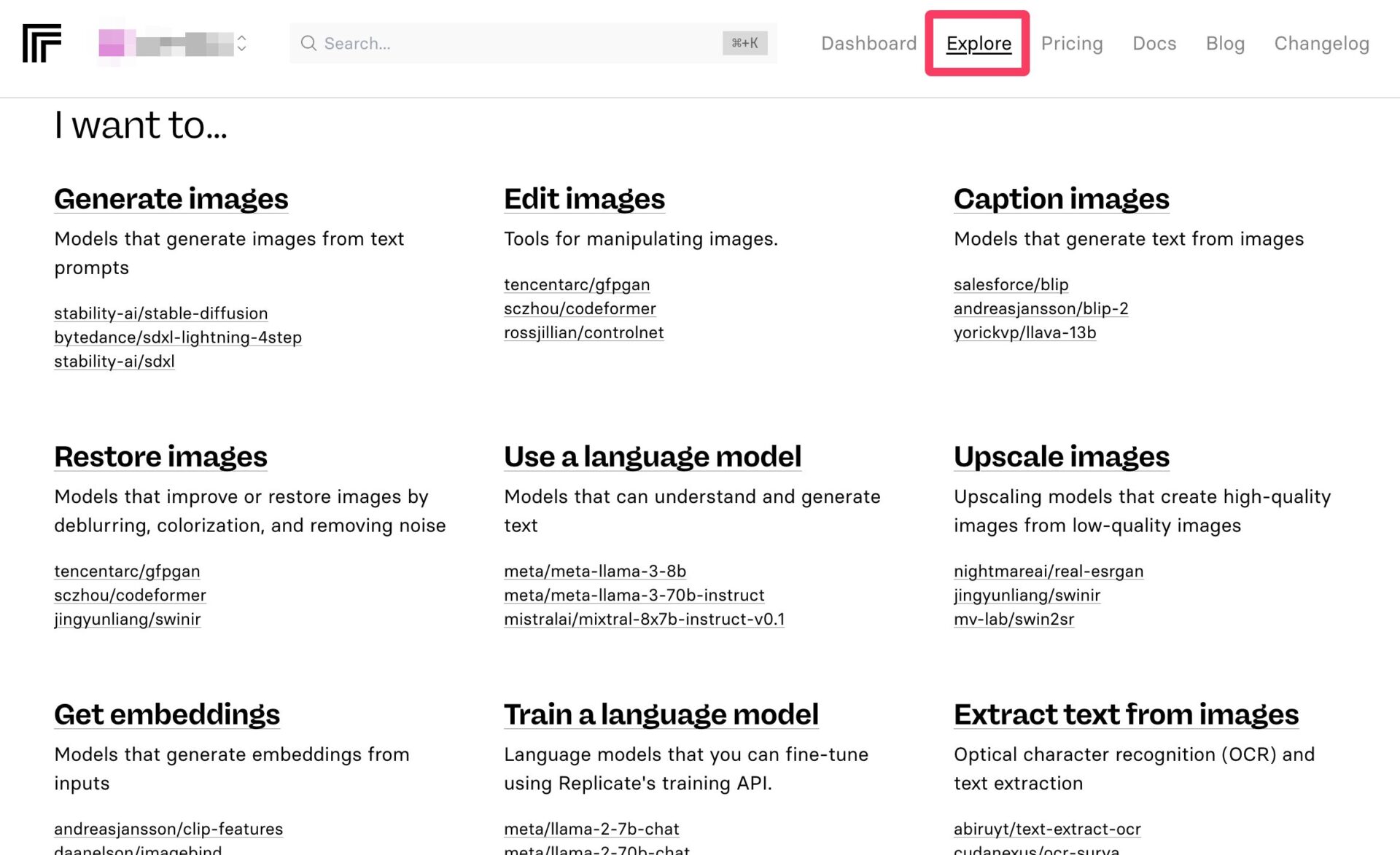Open meta/meta-llama-3-70b-instruct model
This screenshot has width=1400, height=855.
[x=634, y=595]
